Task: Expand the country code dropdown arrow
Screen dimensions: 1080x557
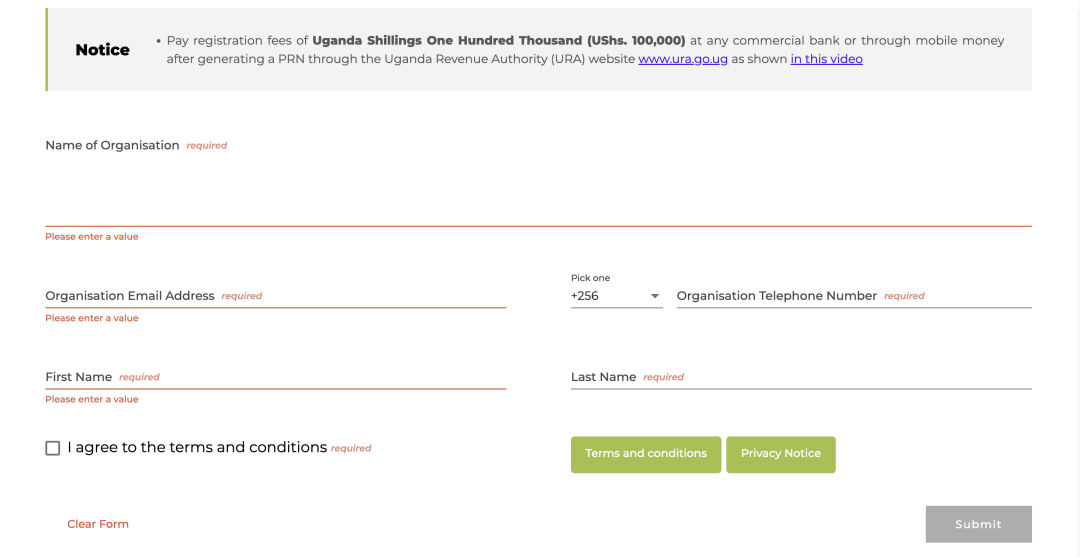Action: coord(655,296)
